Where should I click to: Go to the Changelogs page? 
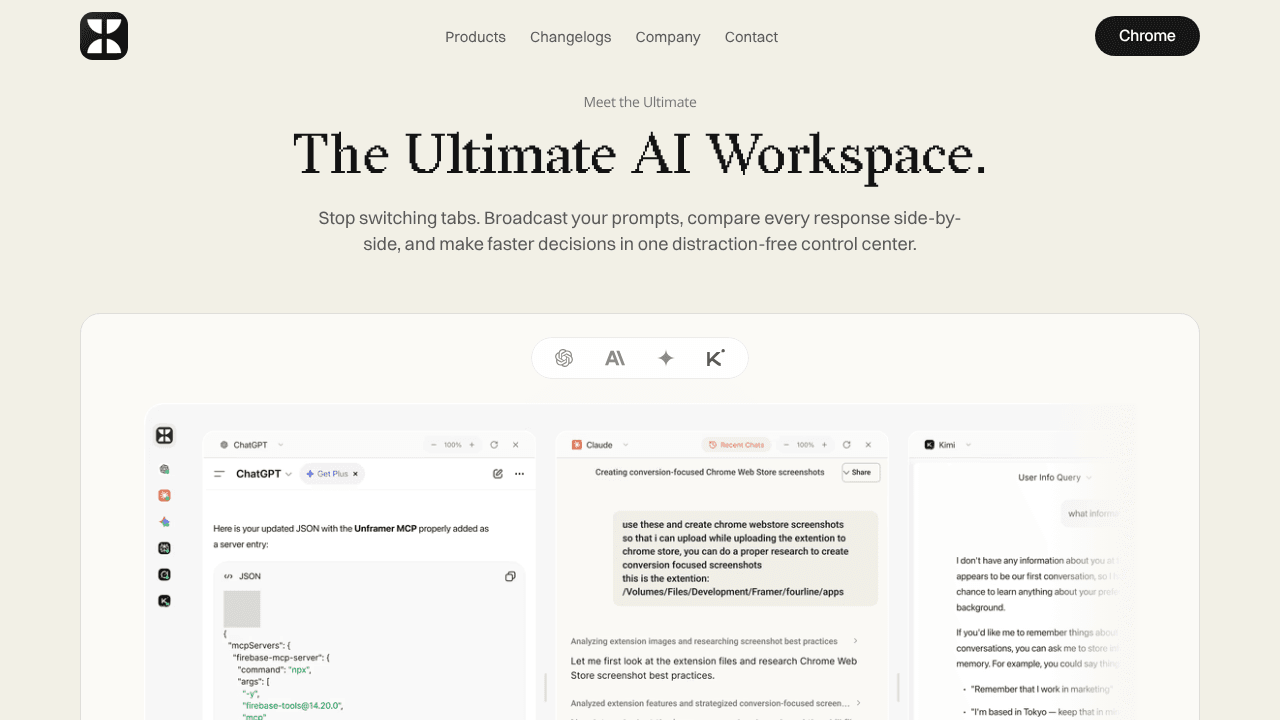coord(570,37)
